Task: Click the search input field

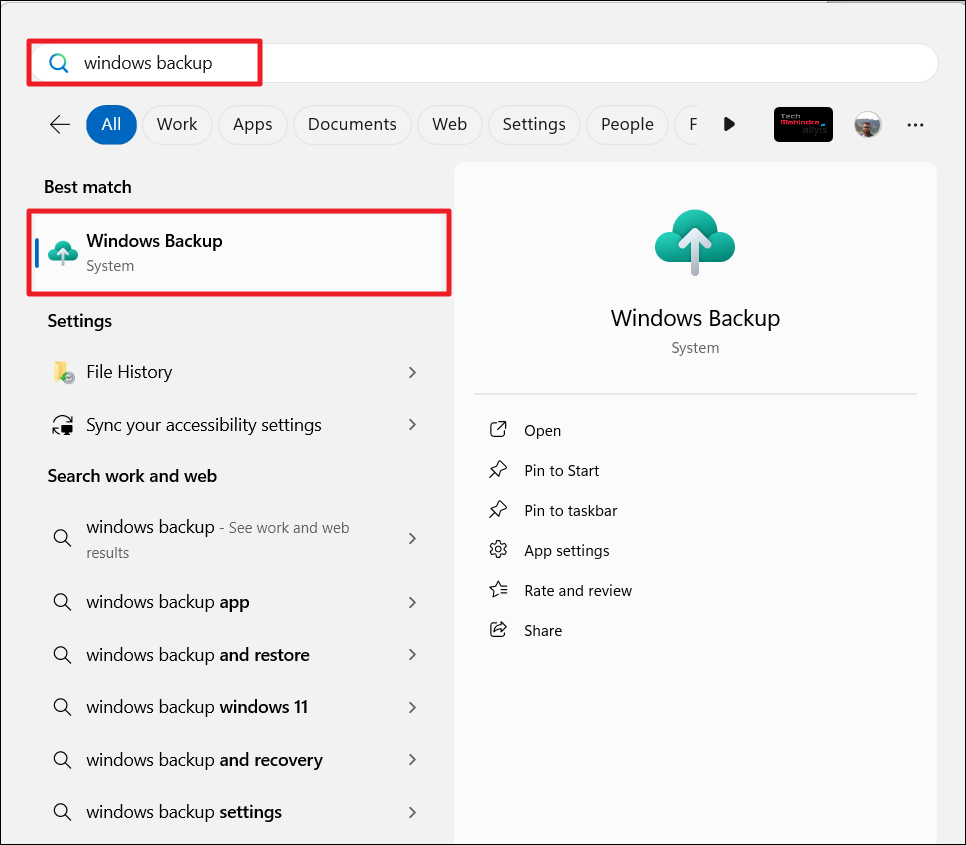Action: 500,63
